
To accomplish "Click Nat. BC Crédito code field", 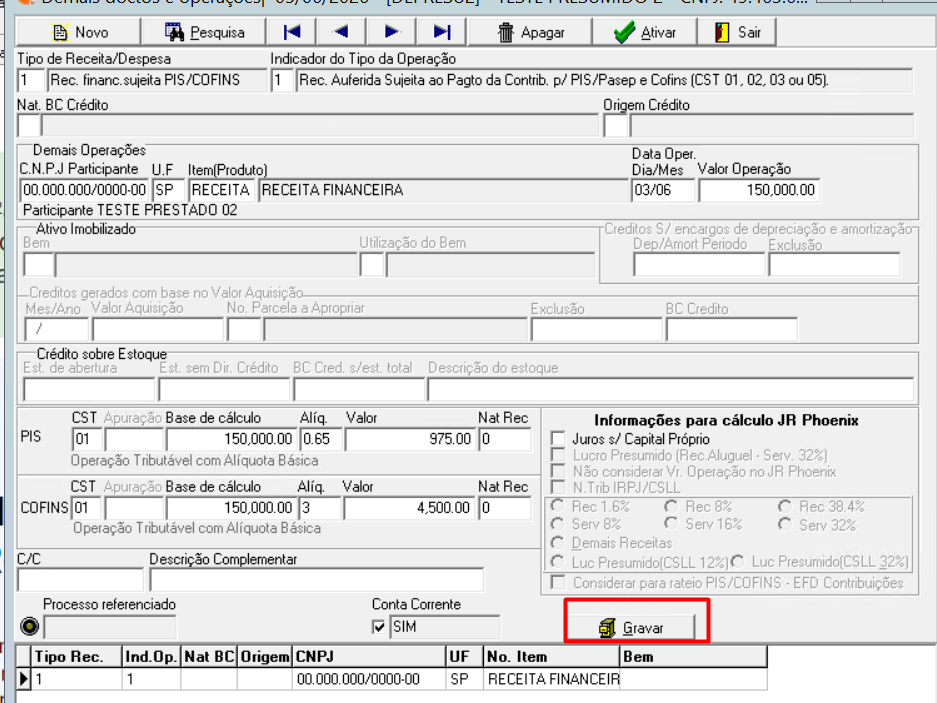I will click(29, 126).
